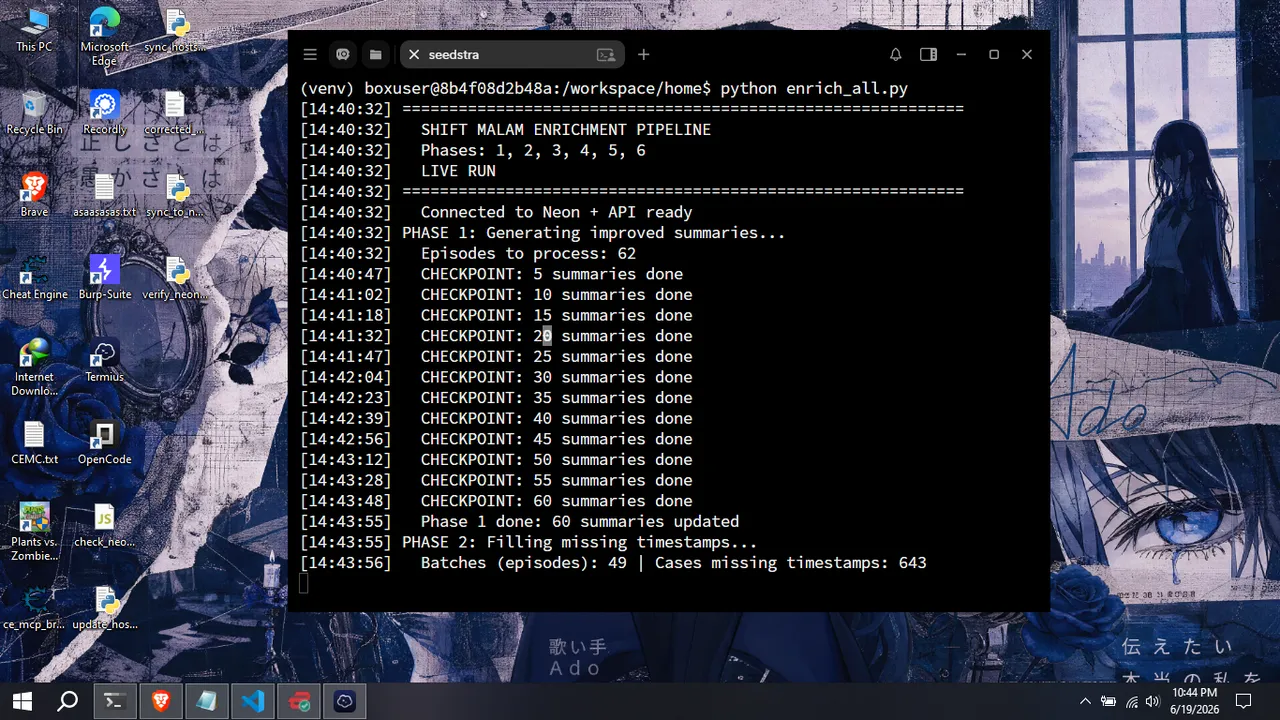Click 'Phase 1 done: 60 summaries updated' line
This screenshot has width=1280, height=720.
click(580, 521)
